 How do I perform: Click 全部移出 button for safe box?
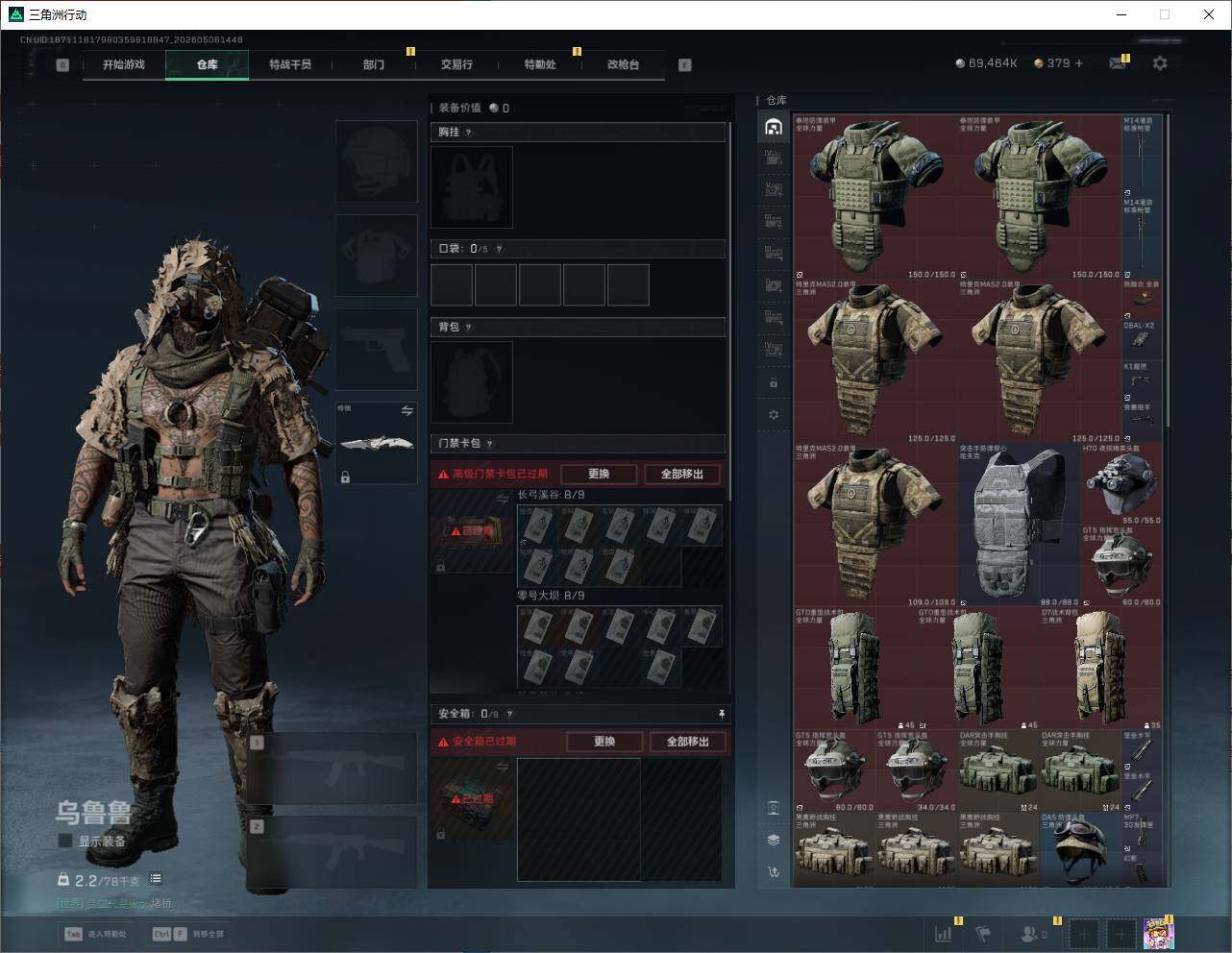688,742
